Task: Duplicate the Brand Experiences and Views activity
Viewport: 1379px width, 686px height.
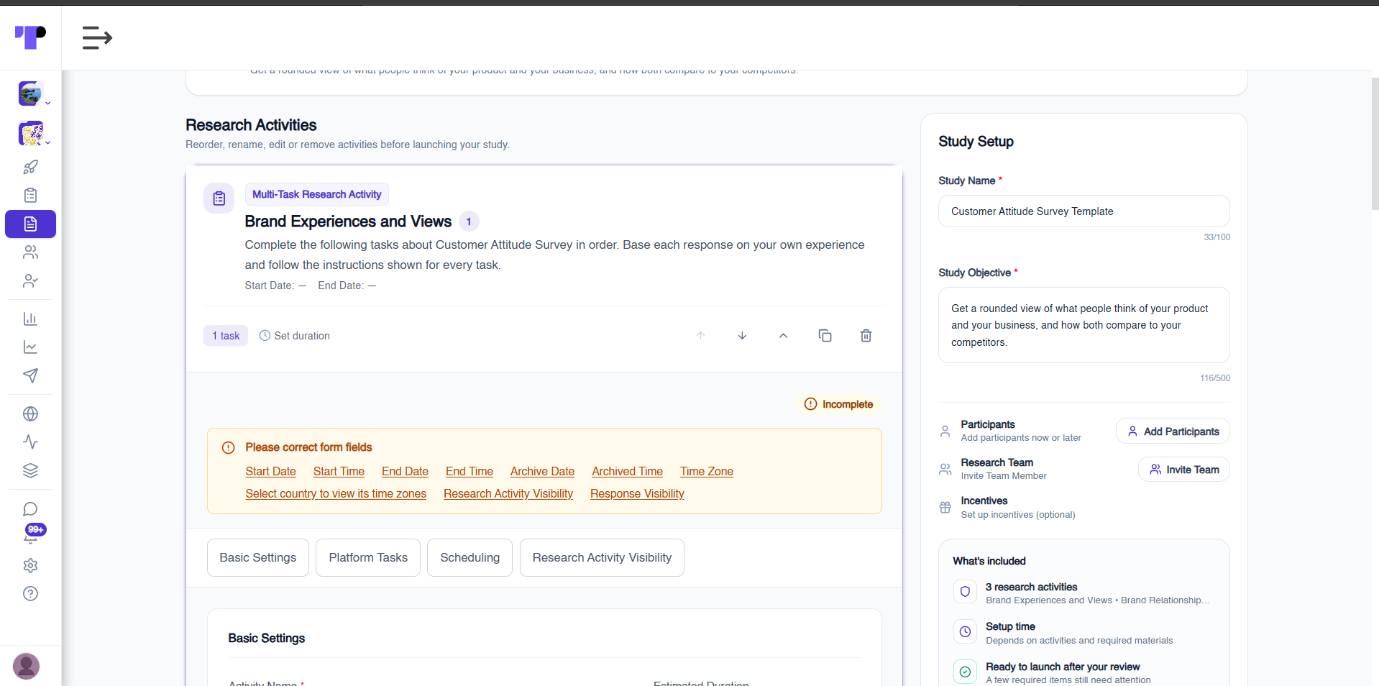Action: click(x=825, y=336)
